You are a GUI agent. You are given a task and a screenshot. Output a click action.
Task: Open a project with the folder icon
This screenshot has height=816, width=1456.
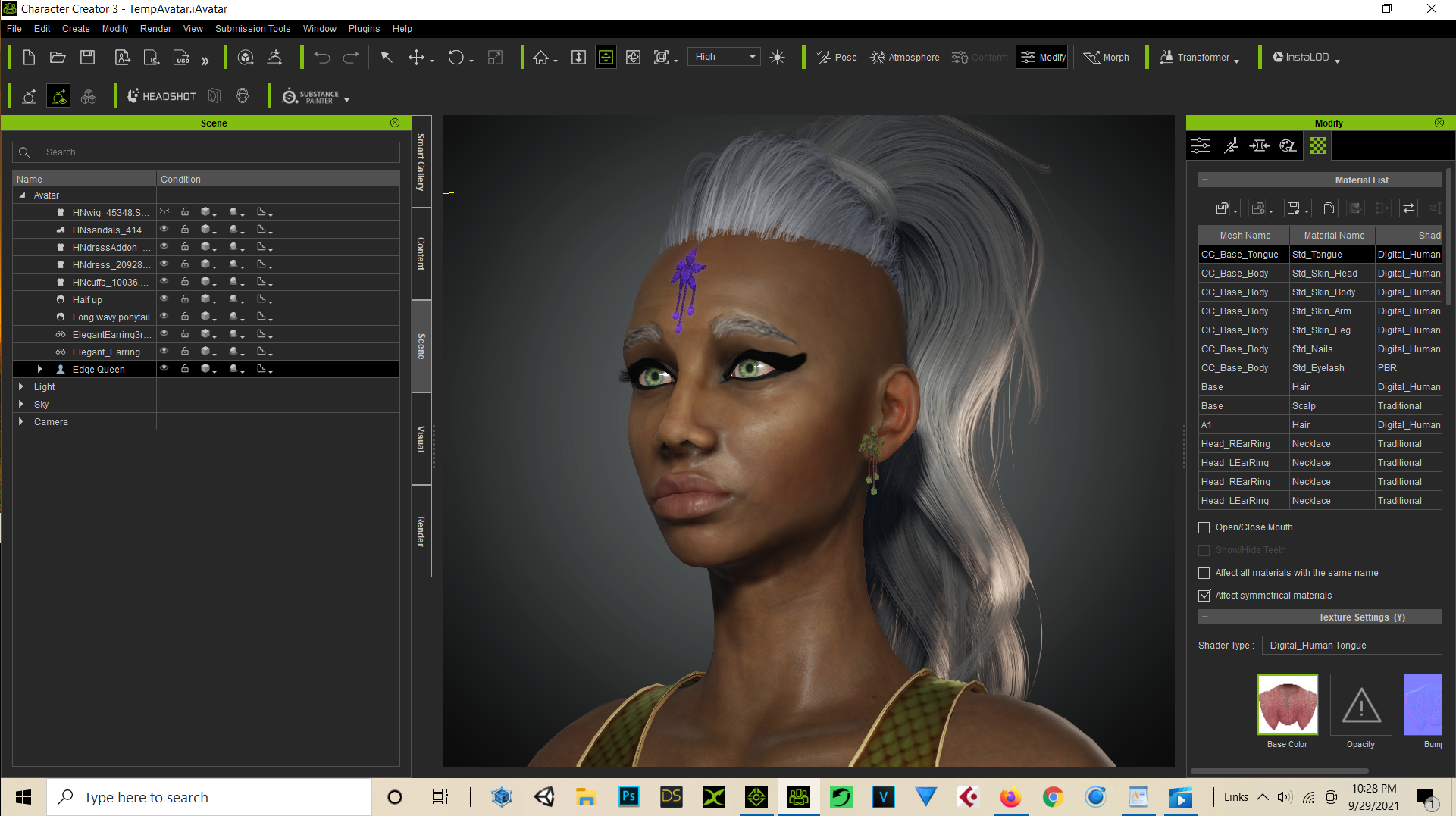[58, 58]
